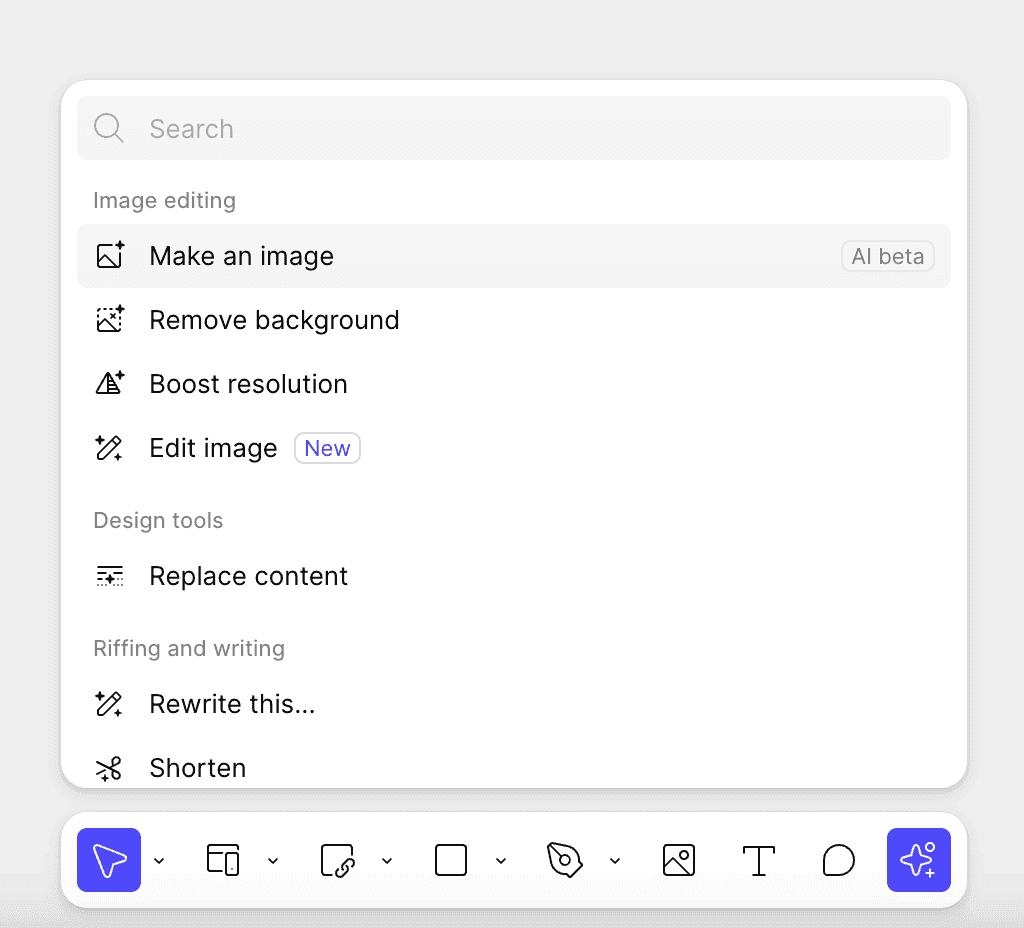The image size is (1024, 928).
Task: Select the Comment tool
Action: point(839,860)
